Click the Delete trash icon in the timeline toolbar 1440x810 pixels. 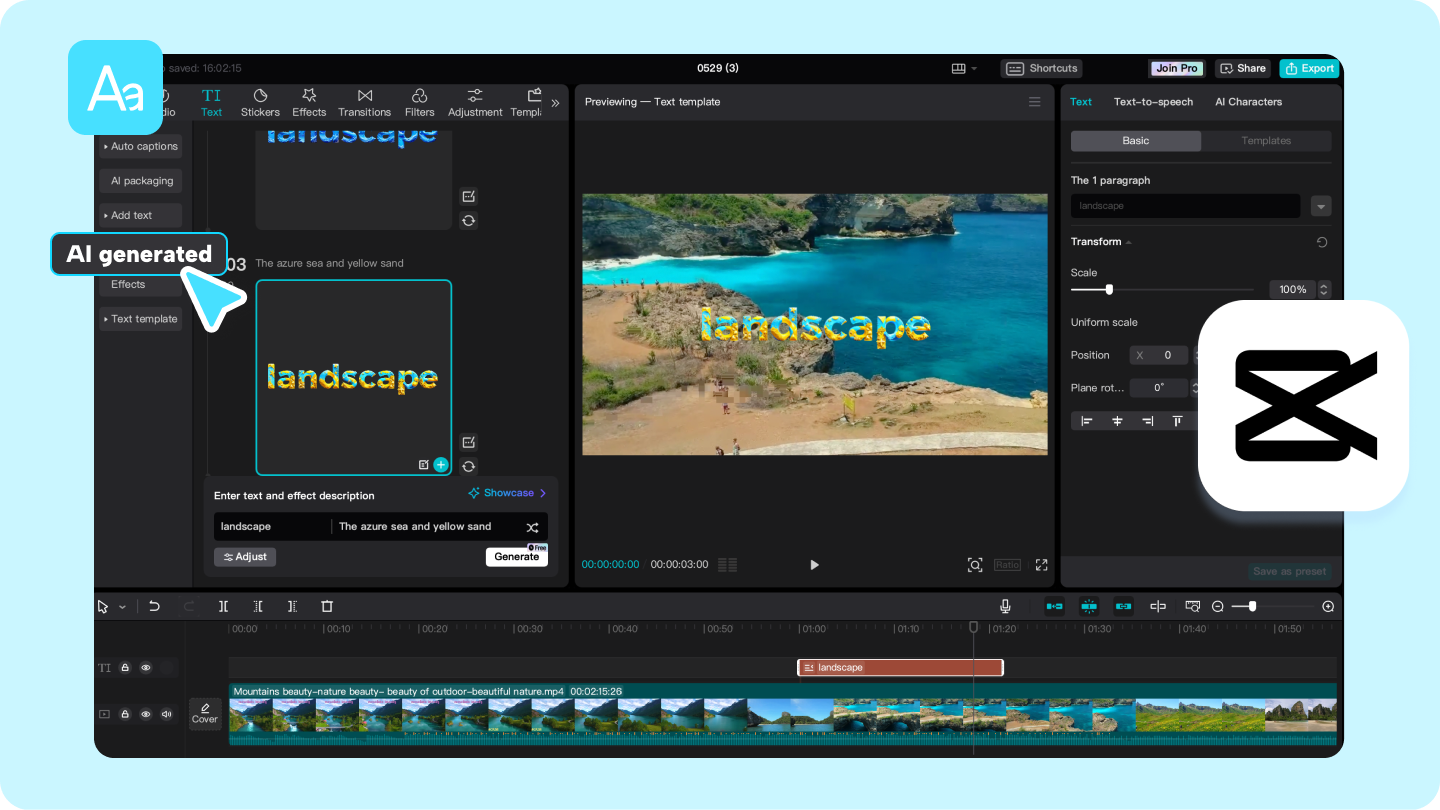click(x=327, y=606)
